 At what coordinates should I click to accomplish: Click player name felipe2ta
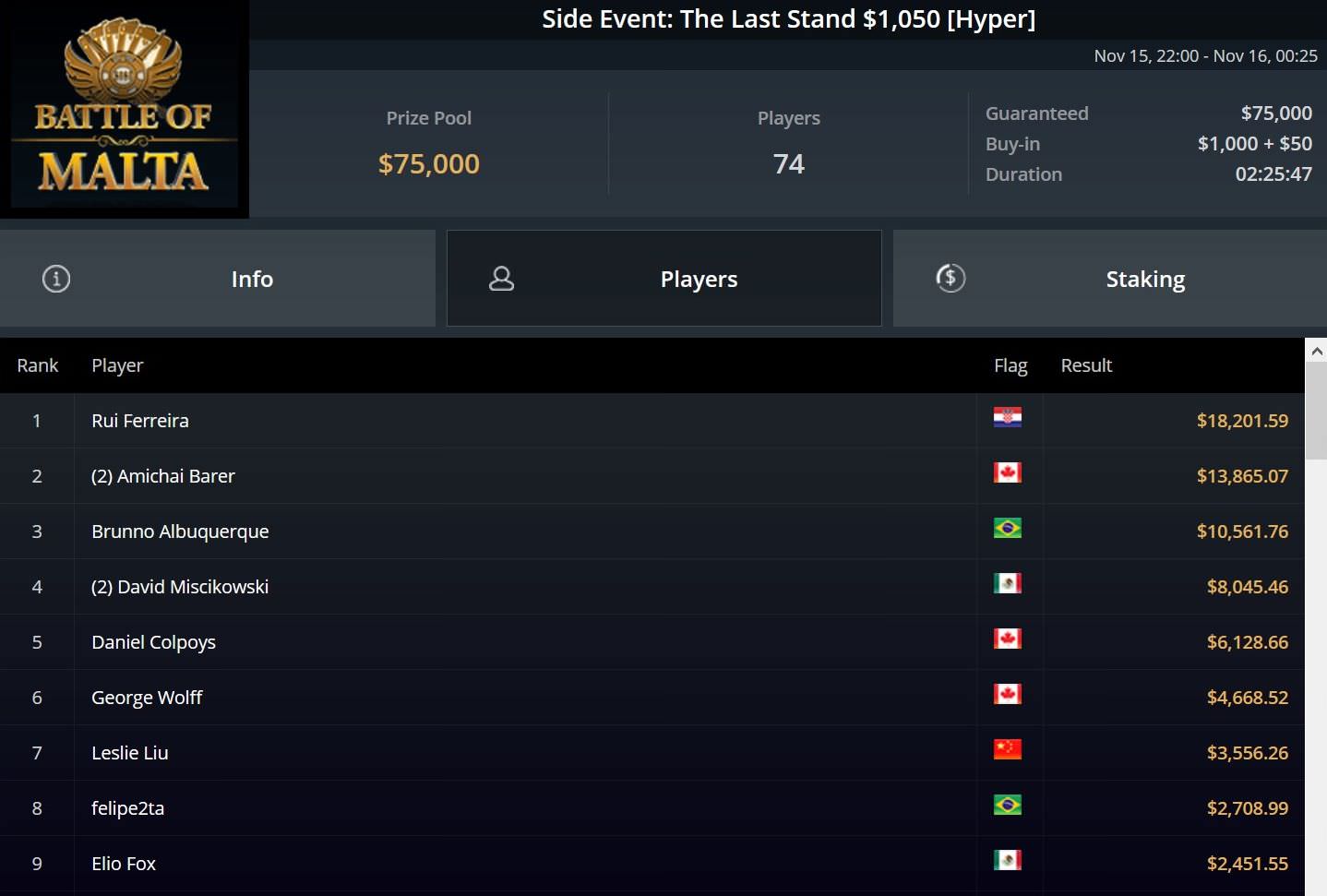128,808
